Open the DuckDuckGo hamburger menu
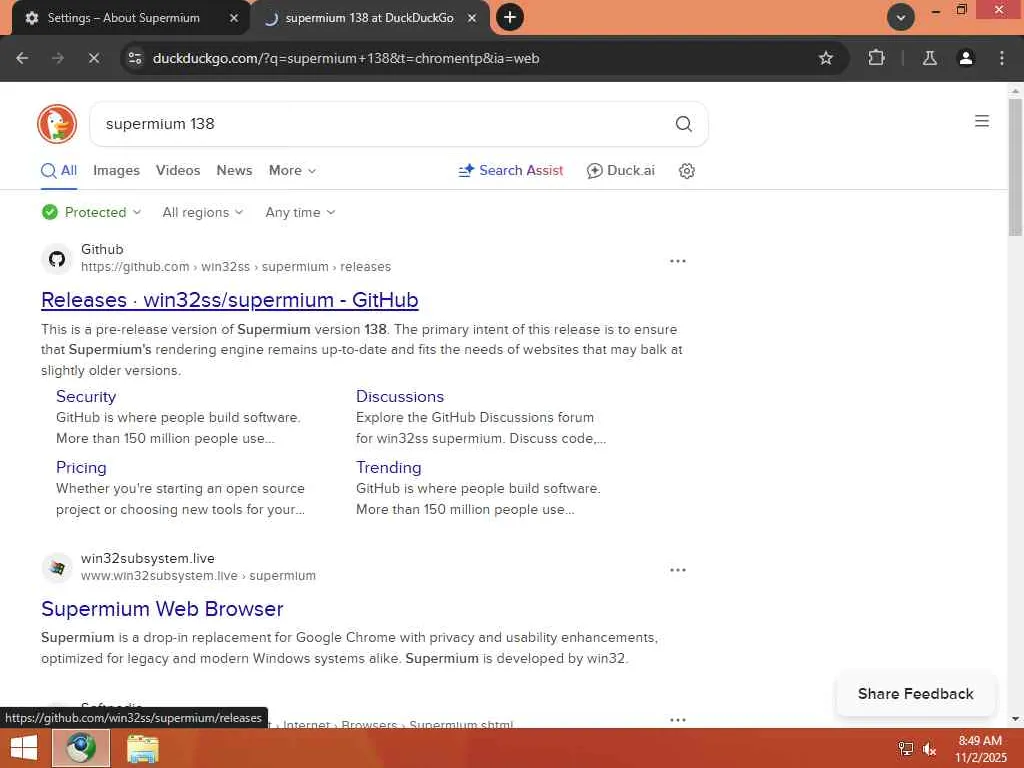This screenshot has height=768, width=1024. point(982,121)
